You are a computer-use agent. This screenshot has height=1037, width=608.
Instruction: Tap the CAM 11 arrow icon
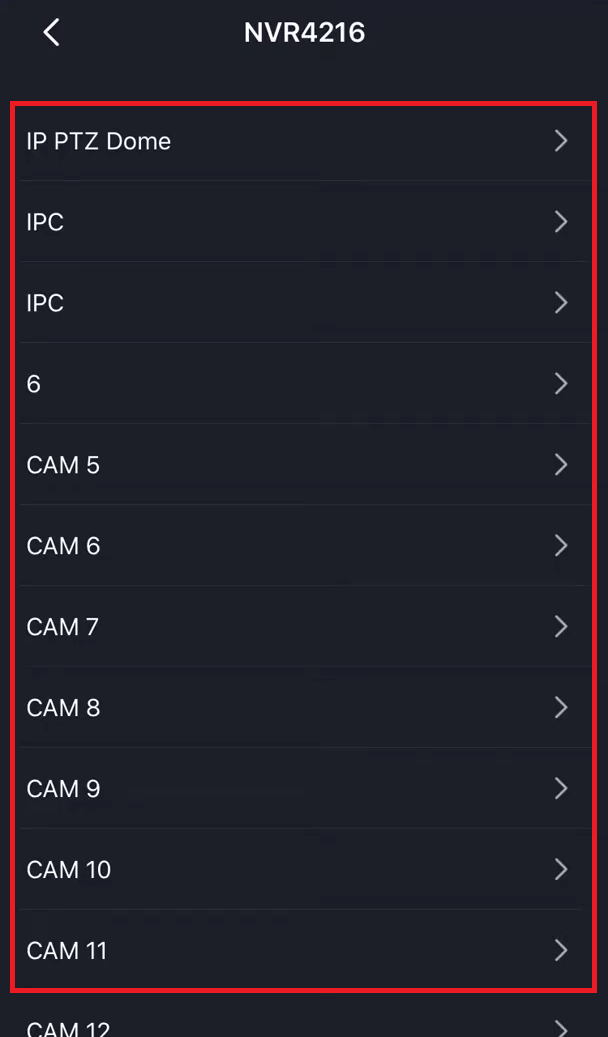click(x=561, y=951)
